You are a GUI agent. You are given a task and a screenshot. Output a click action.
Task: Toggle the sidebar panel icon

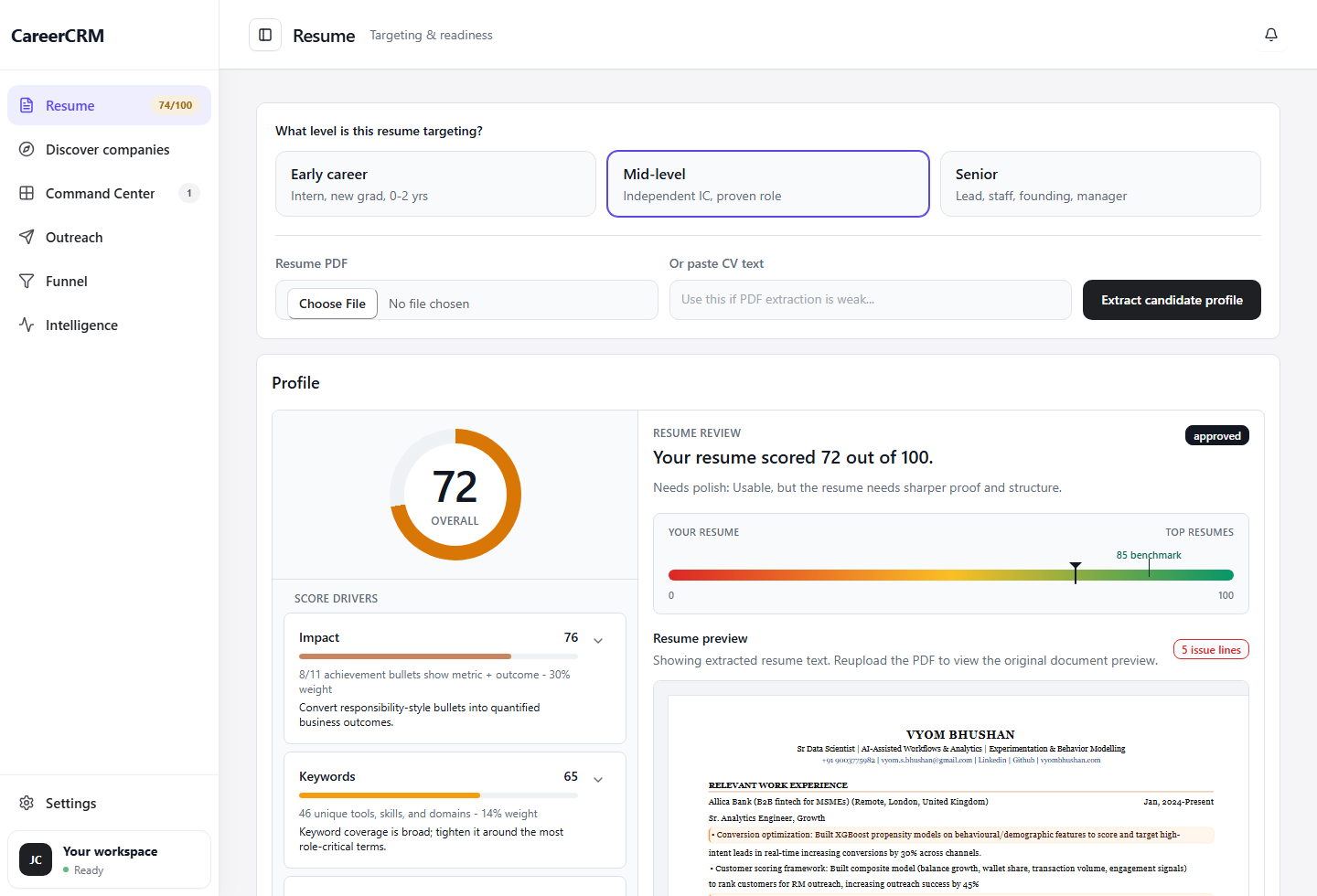(265, 35)
